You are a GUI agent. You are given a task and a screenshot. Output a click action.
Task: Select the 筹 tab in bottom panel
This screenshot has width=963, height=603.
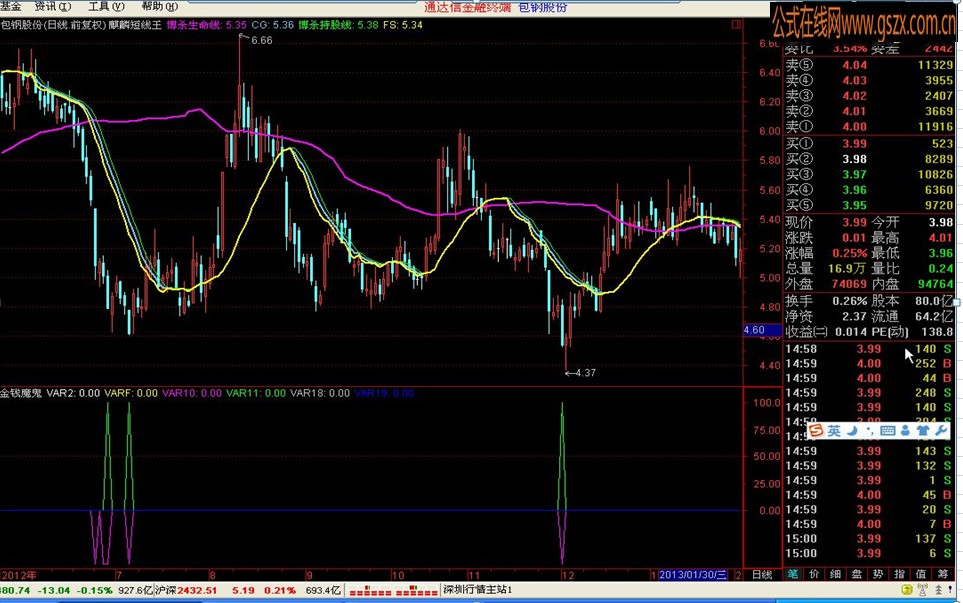942,574
